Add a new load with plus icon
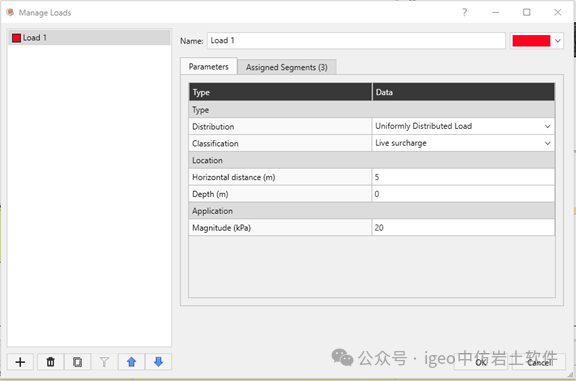Screen dimensions: 576x381 (20, 362)
